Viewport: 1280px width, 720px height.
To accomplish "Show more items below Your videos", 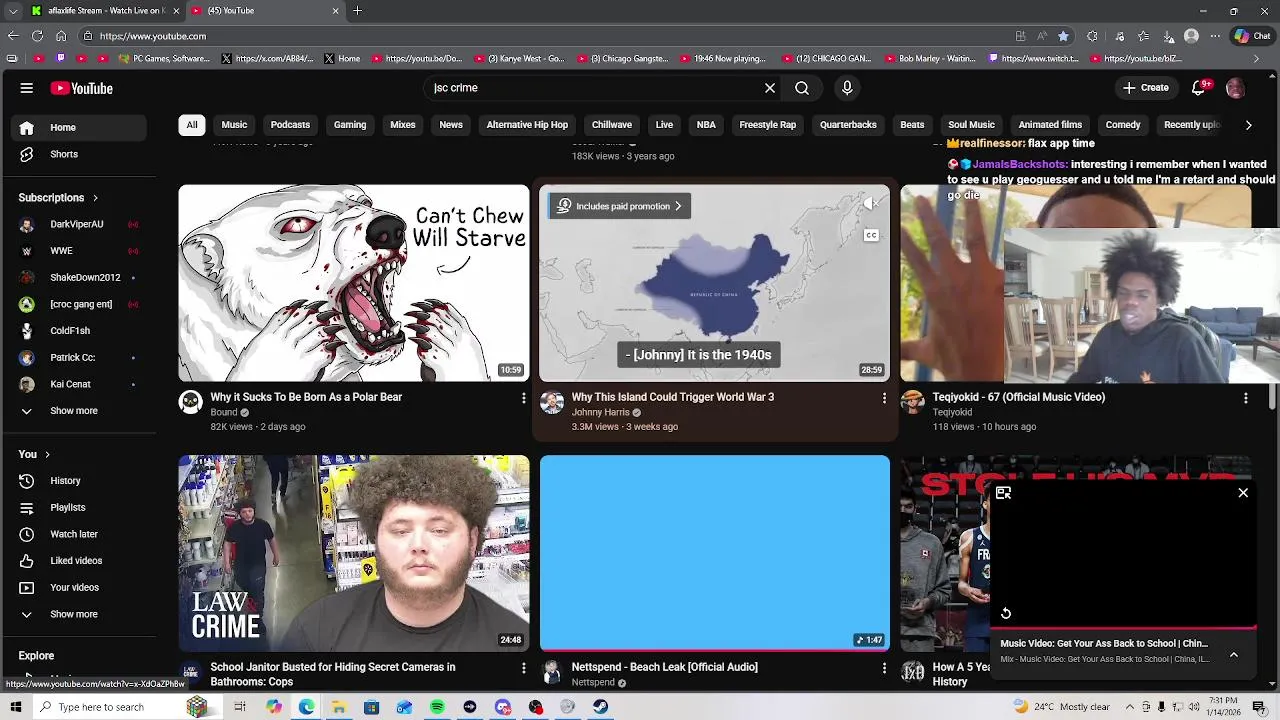I will [78, 614].
